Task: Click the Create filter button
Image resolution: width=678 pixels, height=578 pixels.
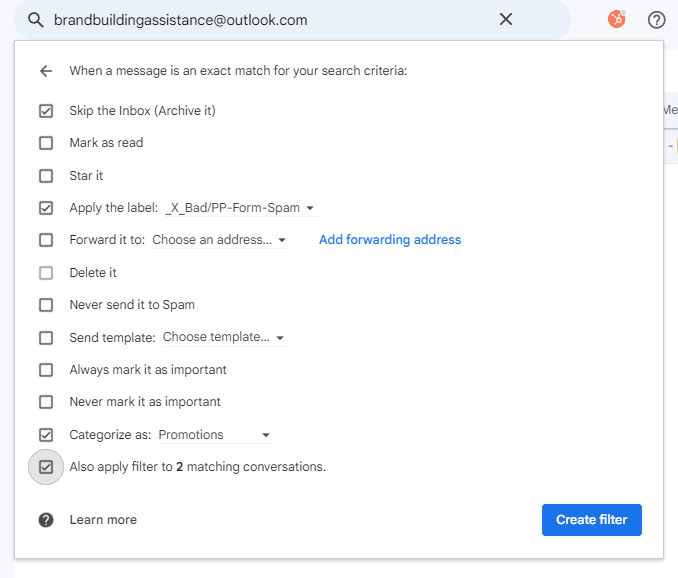Action: tap(591, 520)
